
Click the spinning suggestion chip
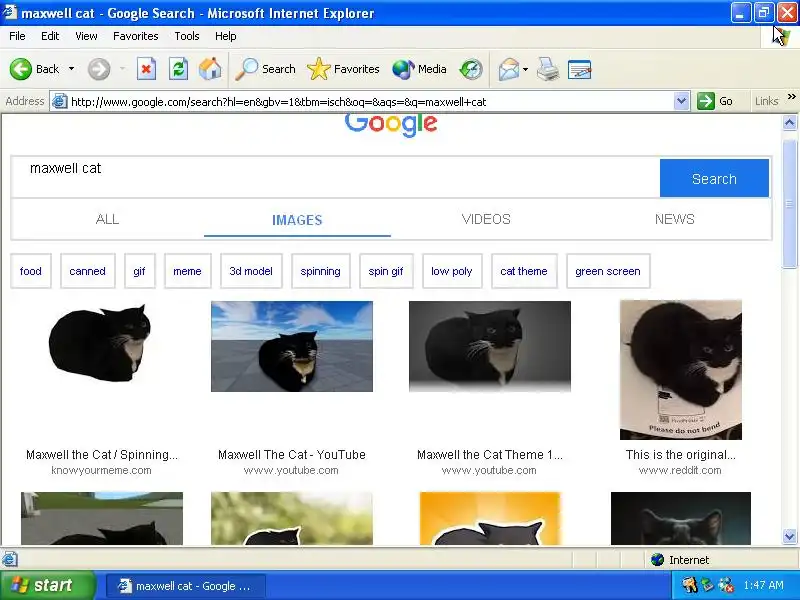tap(320, 271)
